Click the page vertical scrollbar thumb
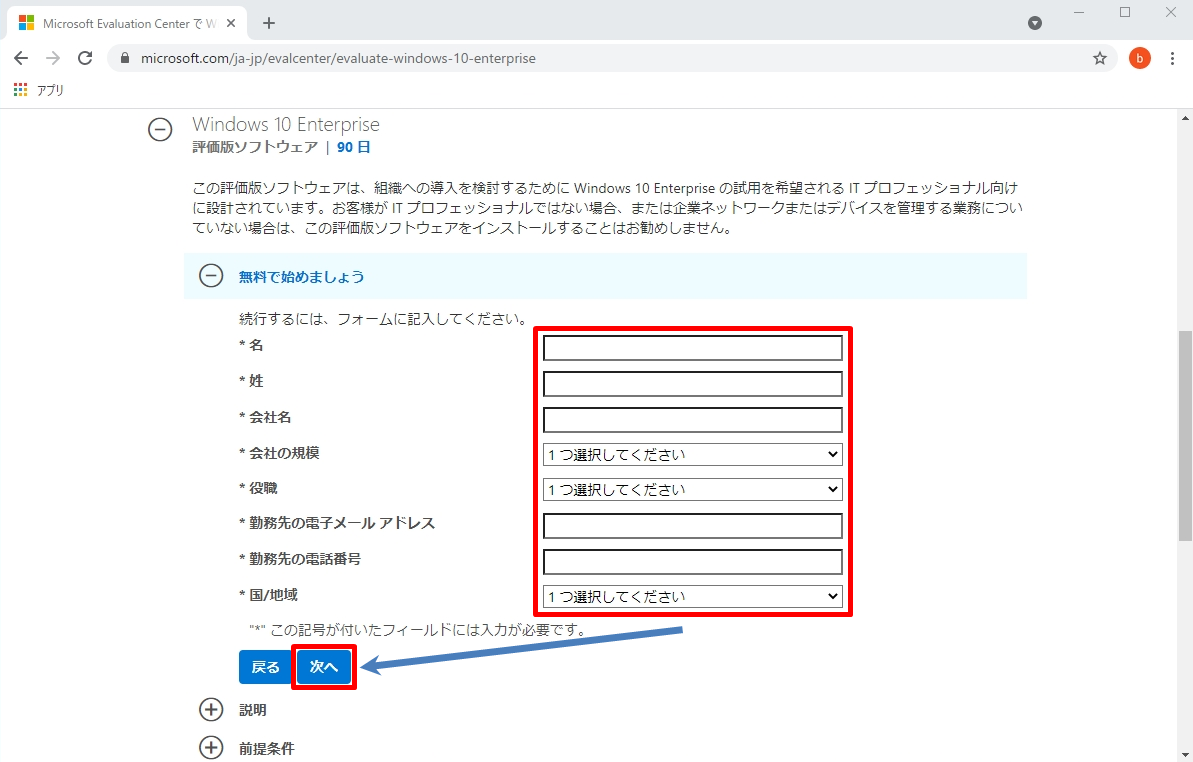Viewport: 1193px width, 762px height. click(x=1185, y=435)
